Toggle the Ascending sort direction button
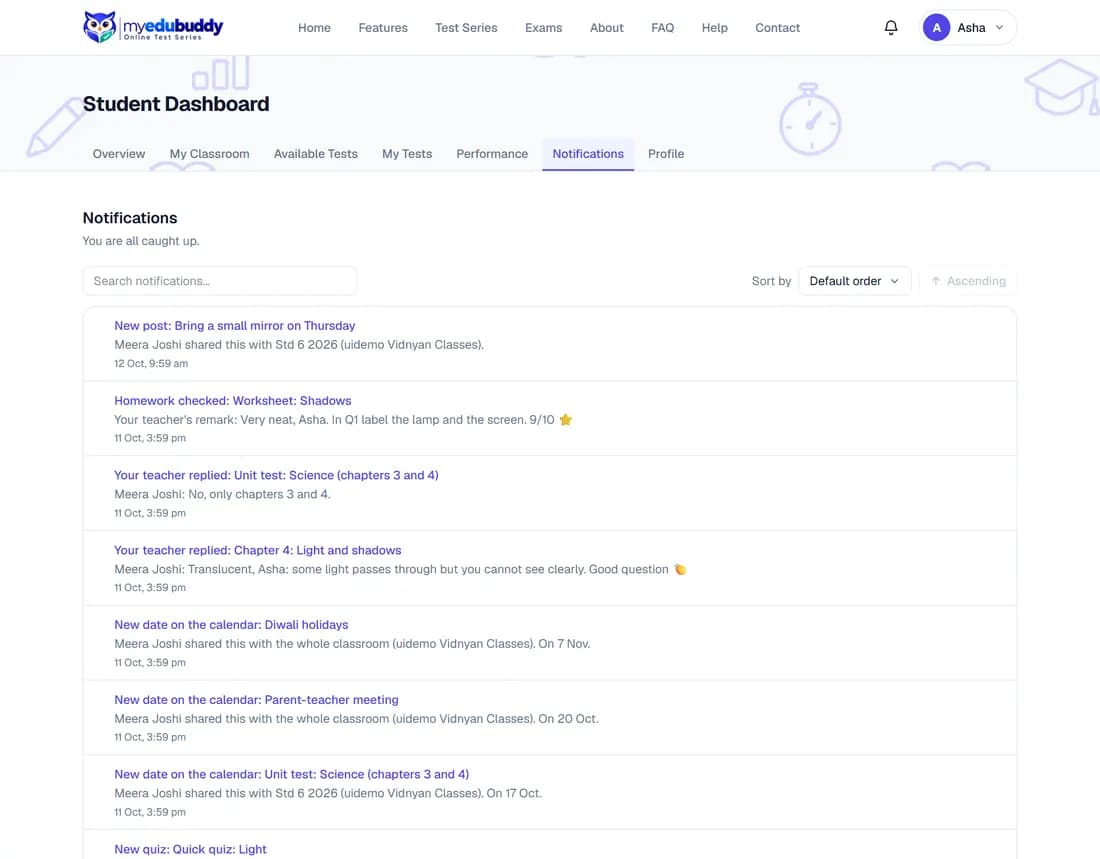This screenshot has height=859, width=1100. click(x=968, y=281)
